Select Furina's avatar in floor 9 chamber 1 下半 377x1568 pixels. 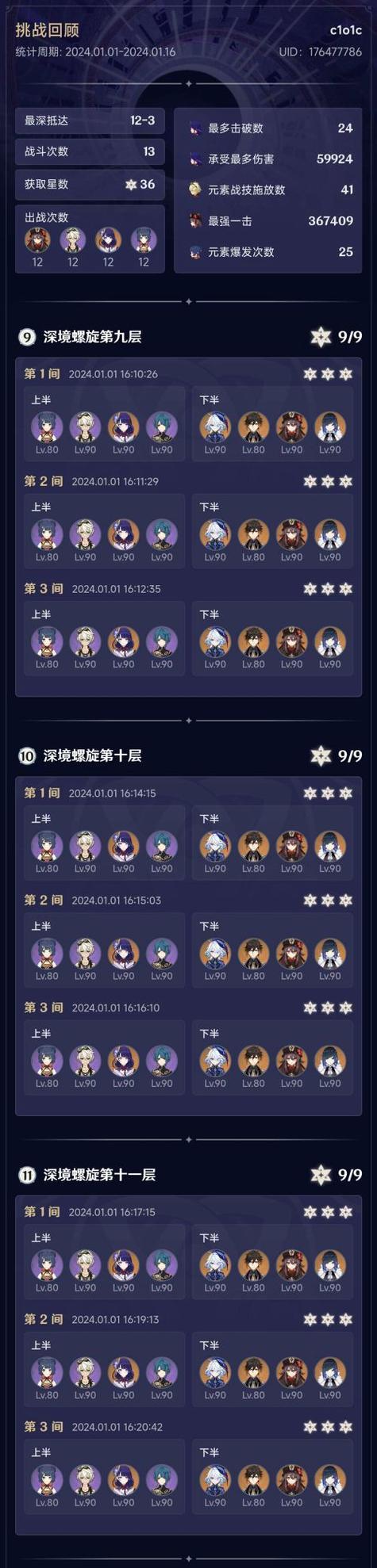(x=215, y=426)
